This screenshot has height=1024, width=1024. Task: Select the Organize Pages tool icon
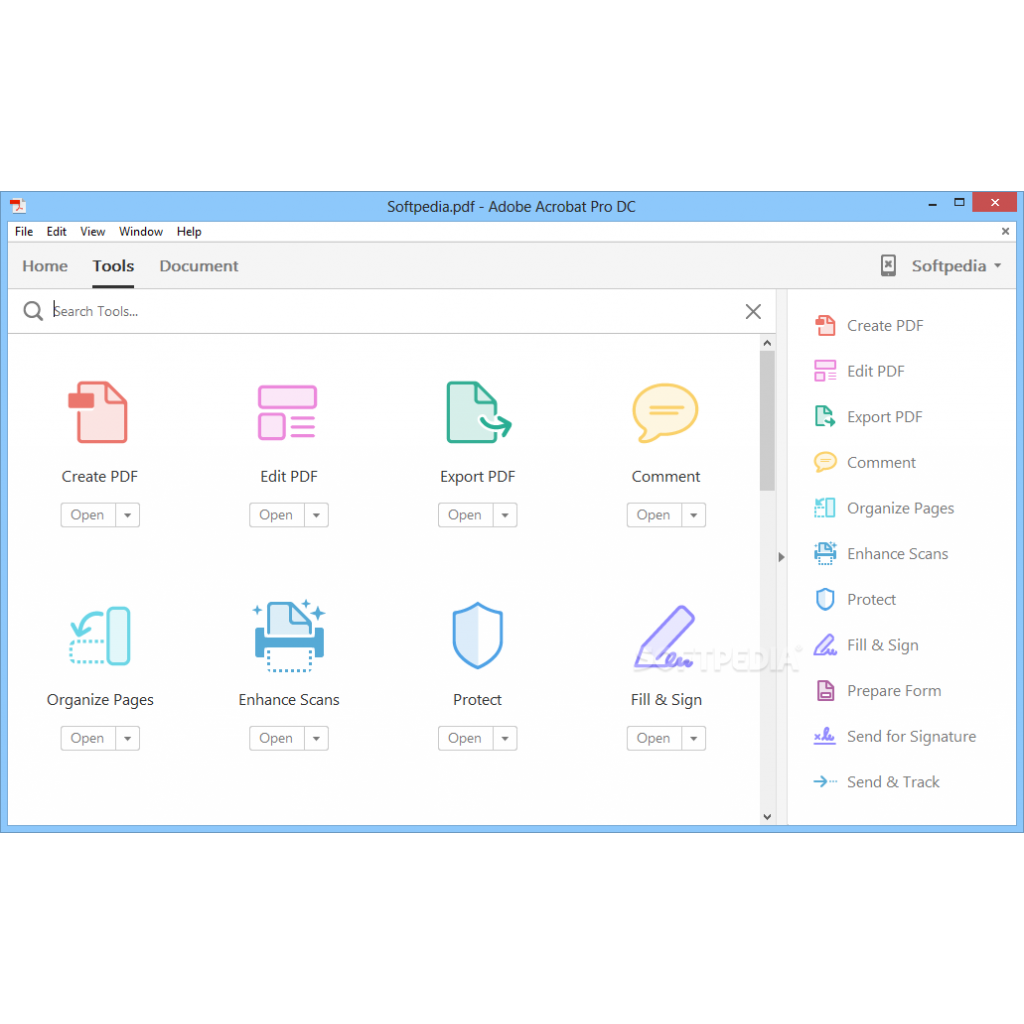point(99,635)
